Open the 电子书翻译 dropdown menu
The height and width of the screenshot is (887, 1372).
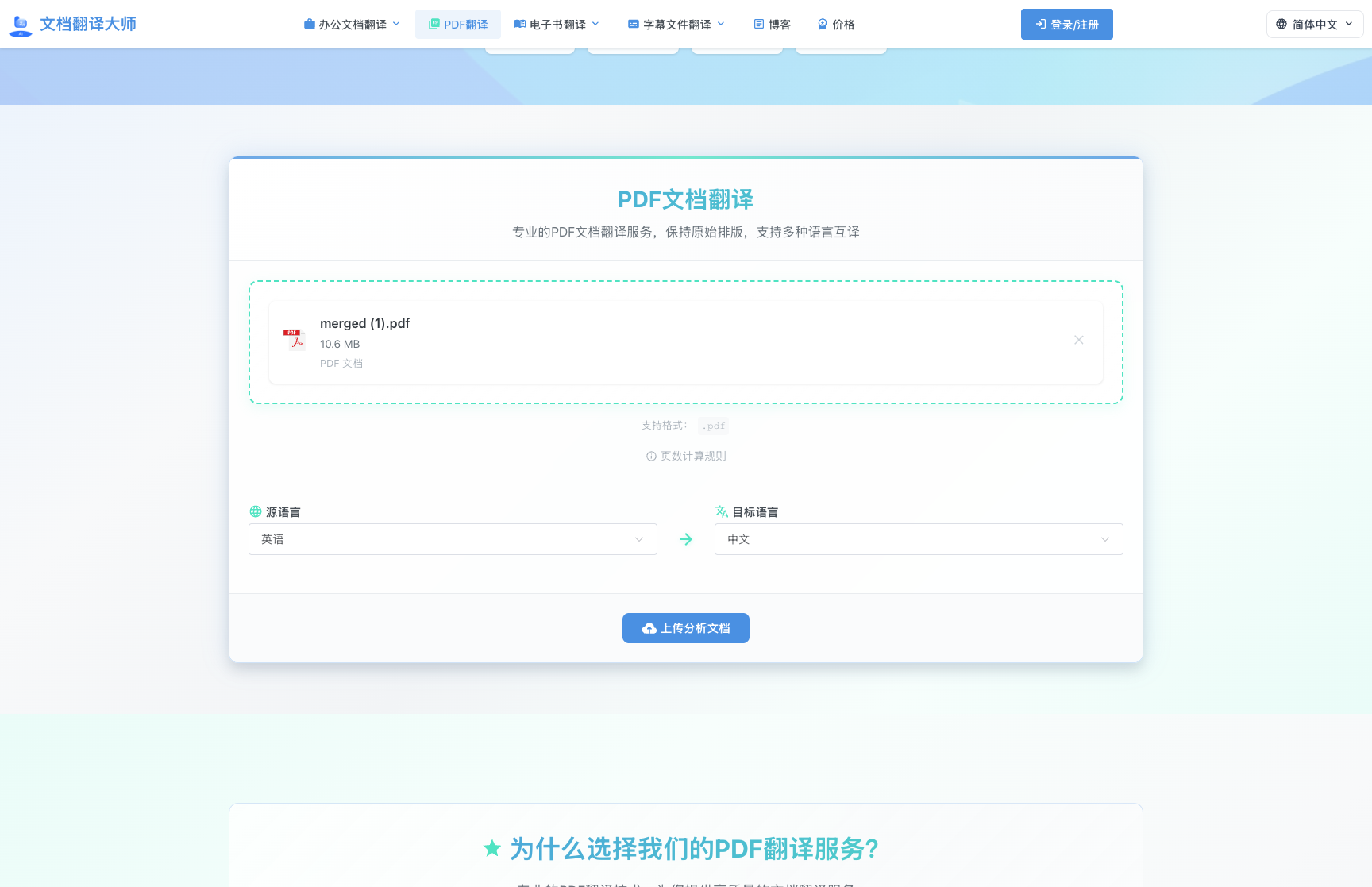[x=556, y=24]
